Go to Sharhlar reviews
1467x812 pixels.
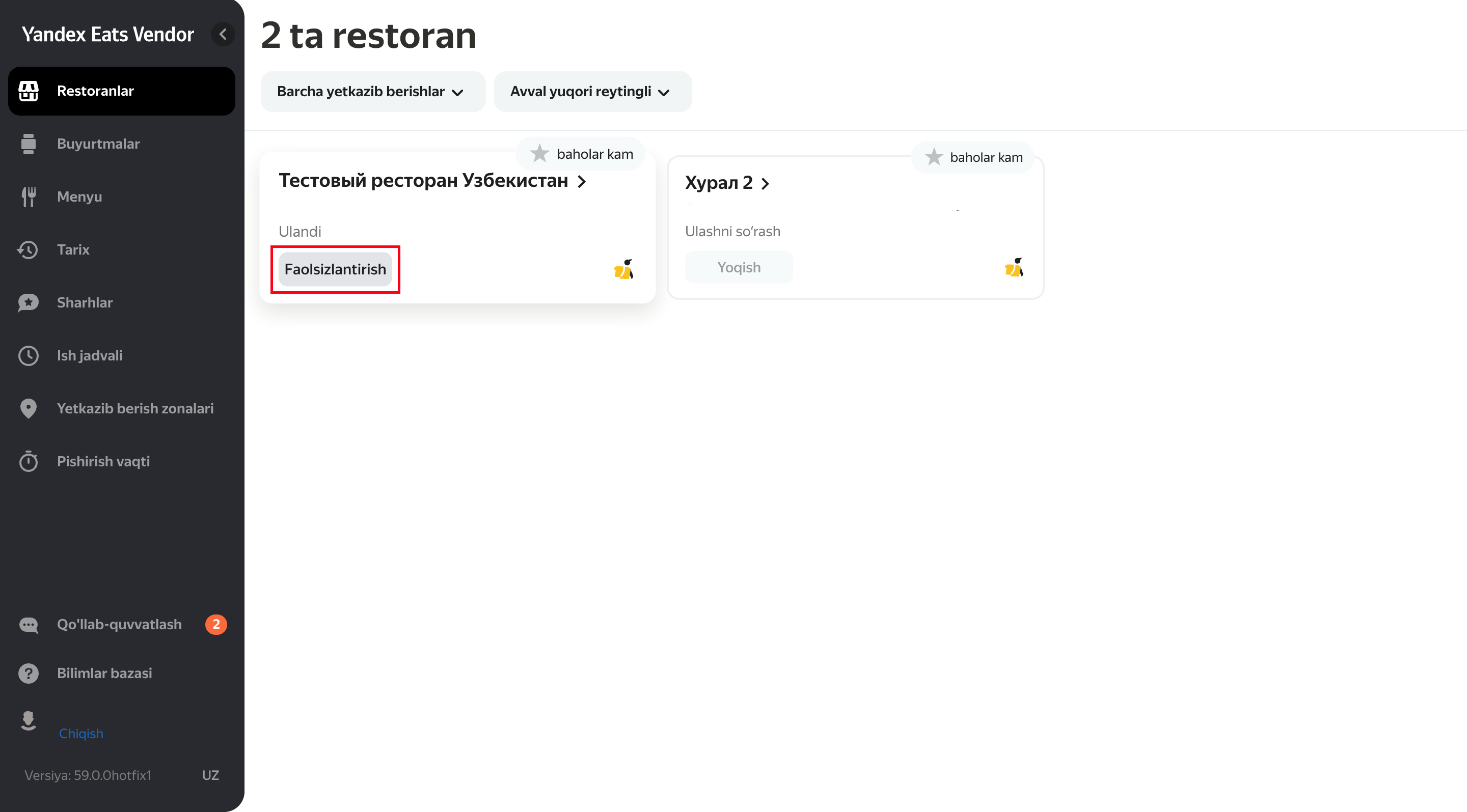121,303
